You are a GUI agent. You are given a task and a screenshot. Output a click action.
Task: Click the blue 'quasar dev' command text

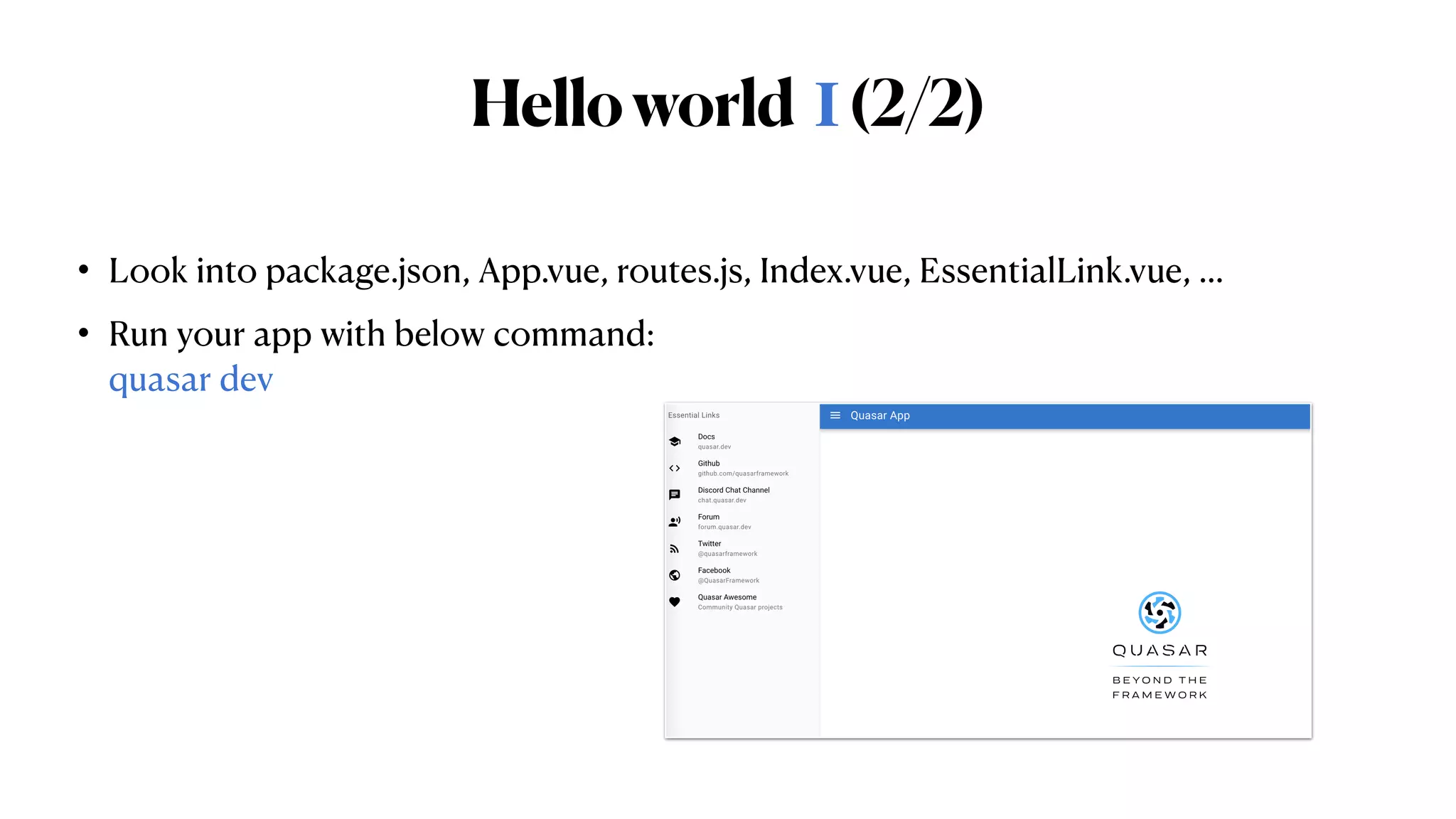pyautogui.click(x=191, y=379)
